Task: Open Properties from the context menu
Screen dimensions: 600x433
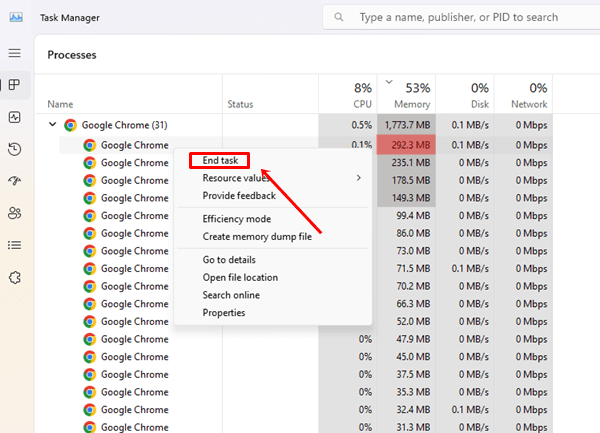Action: [224, 313]
